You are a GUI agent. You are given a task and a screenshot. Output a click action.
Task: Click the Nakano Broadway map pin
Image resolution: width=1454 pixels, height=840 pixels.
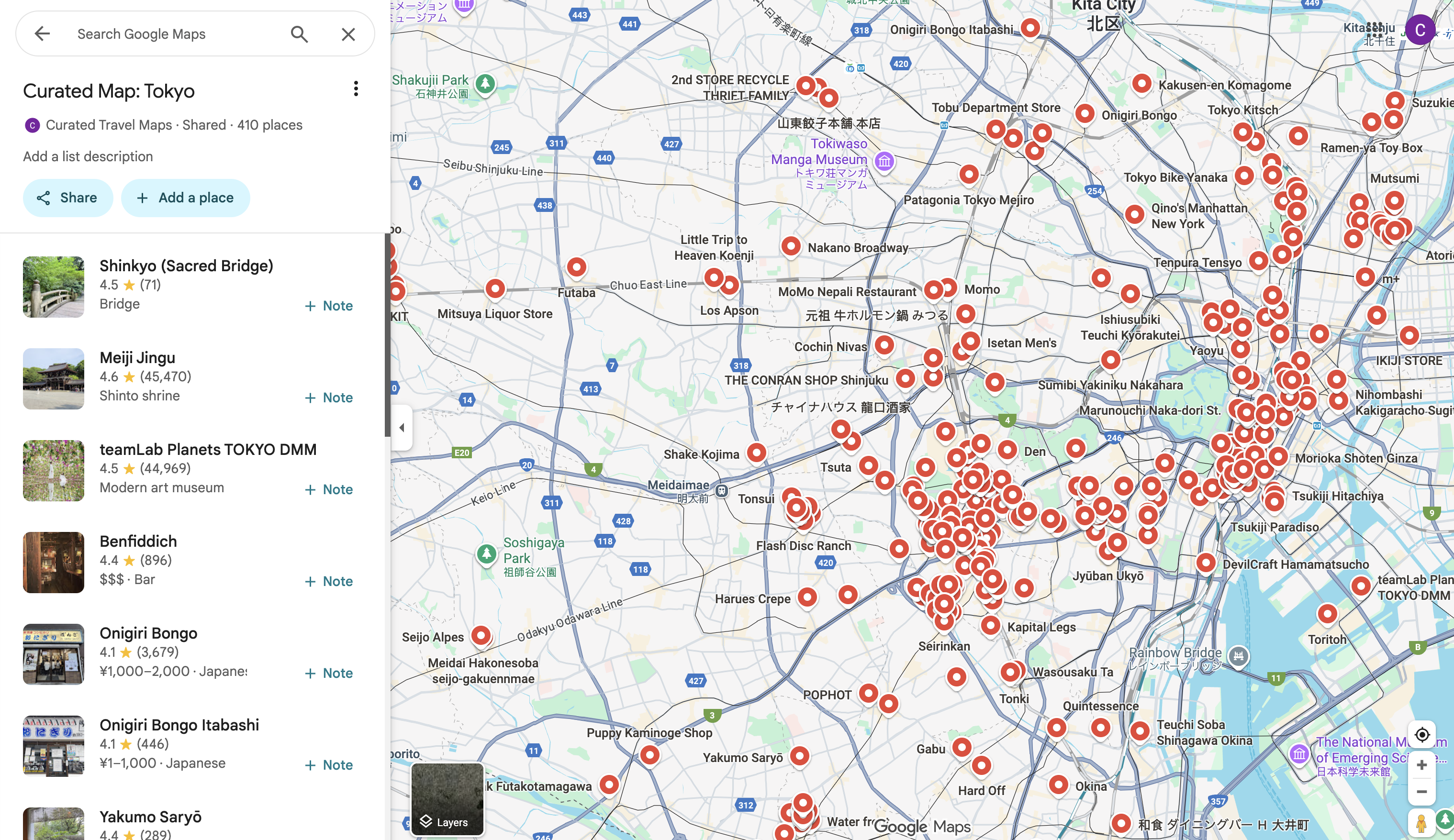[x=791, y=246]
